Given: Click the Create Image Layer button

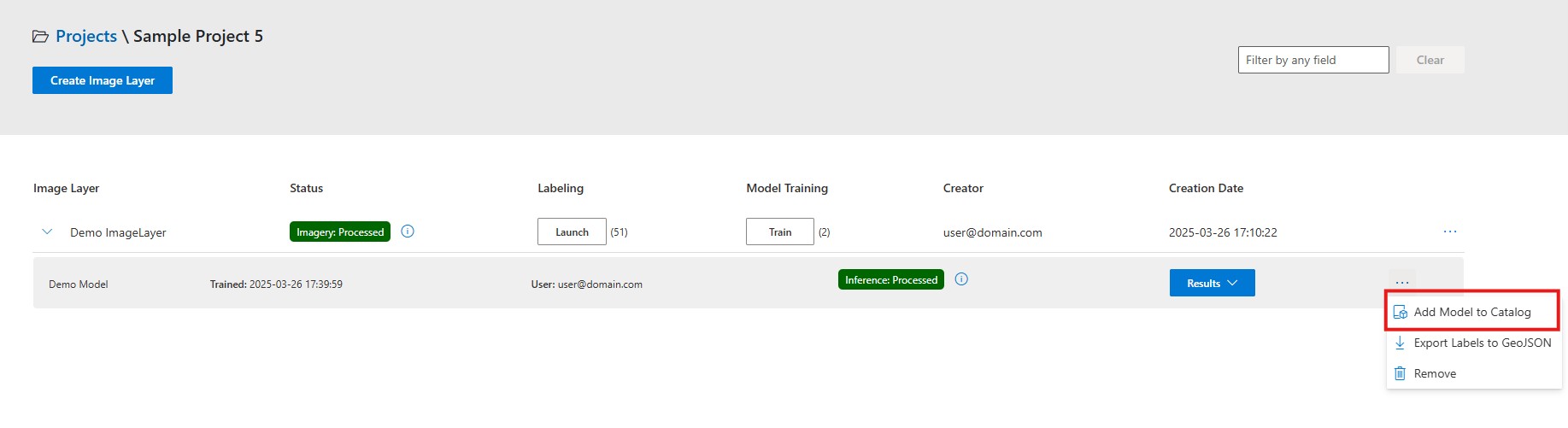Looking at the screenshot, I should pyautogui.click(x=103, y=80).
